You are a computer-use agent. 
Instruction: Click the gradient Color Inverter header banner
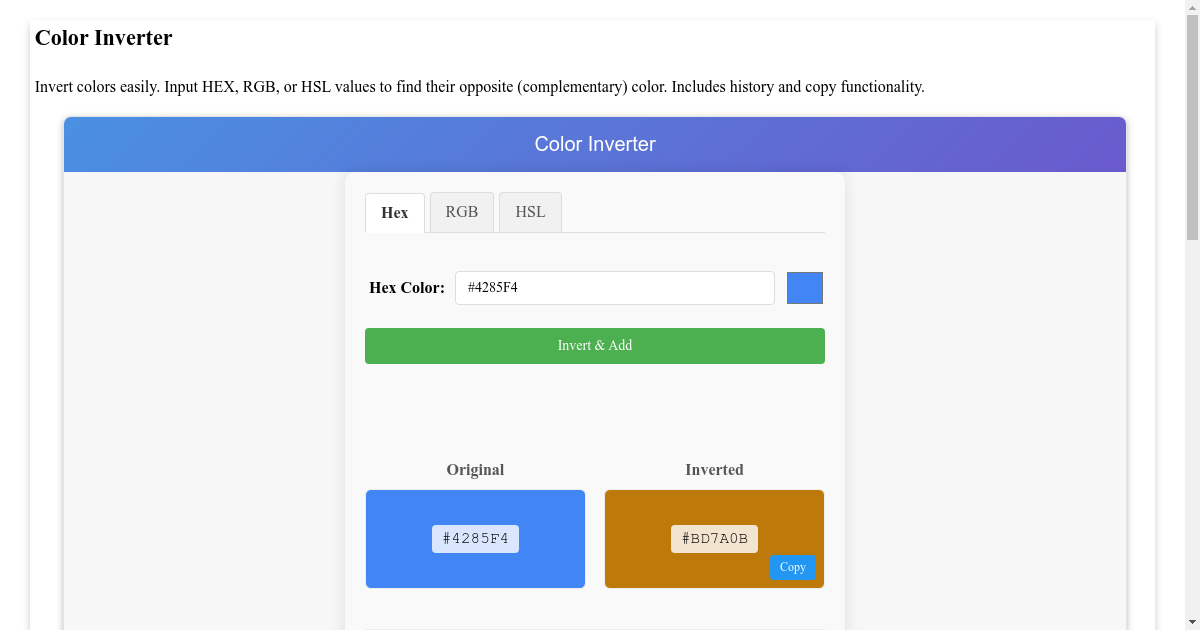(595, 144)
